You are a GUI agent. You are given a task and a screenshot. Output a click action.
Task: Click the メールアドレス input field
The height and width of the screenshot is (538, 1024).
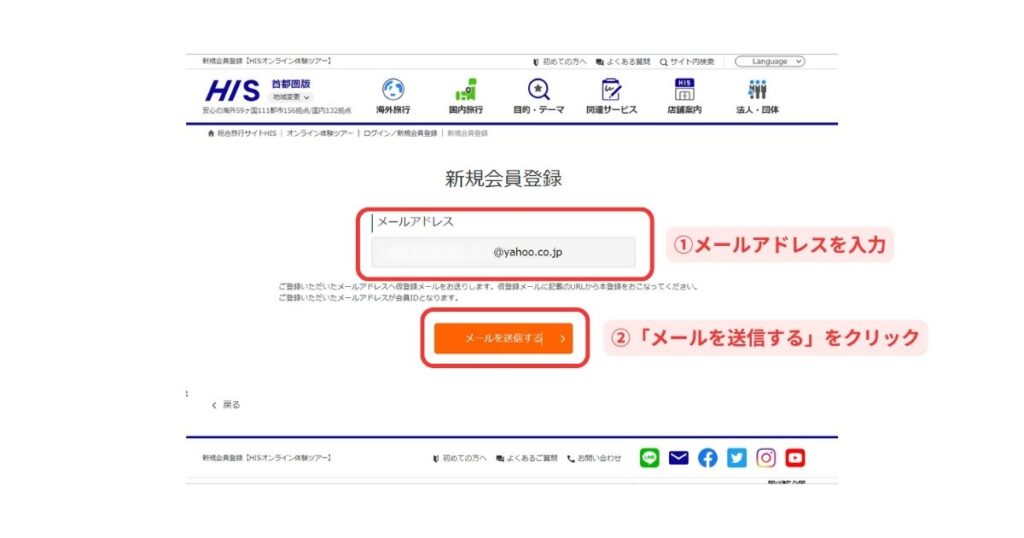tap(504, 252)
